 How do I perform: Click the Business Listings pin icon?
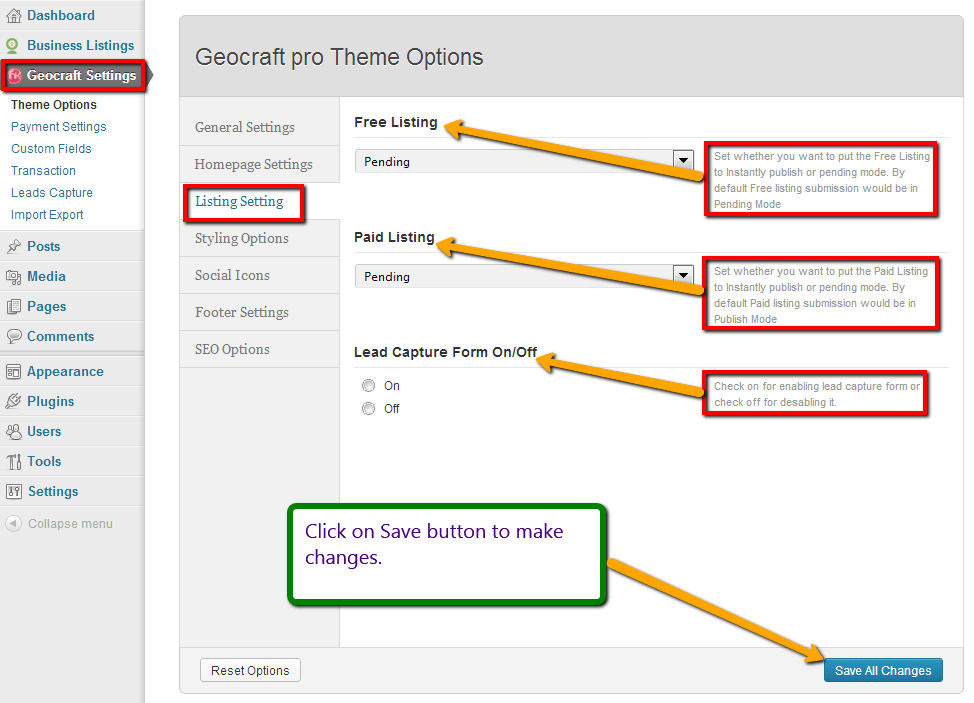click(12, 45)
